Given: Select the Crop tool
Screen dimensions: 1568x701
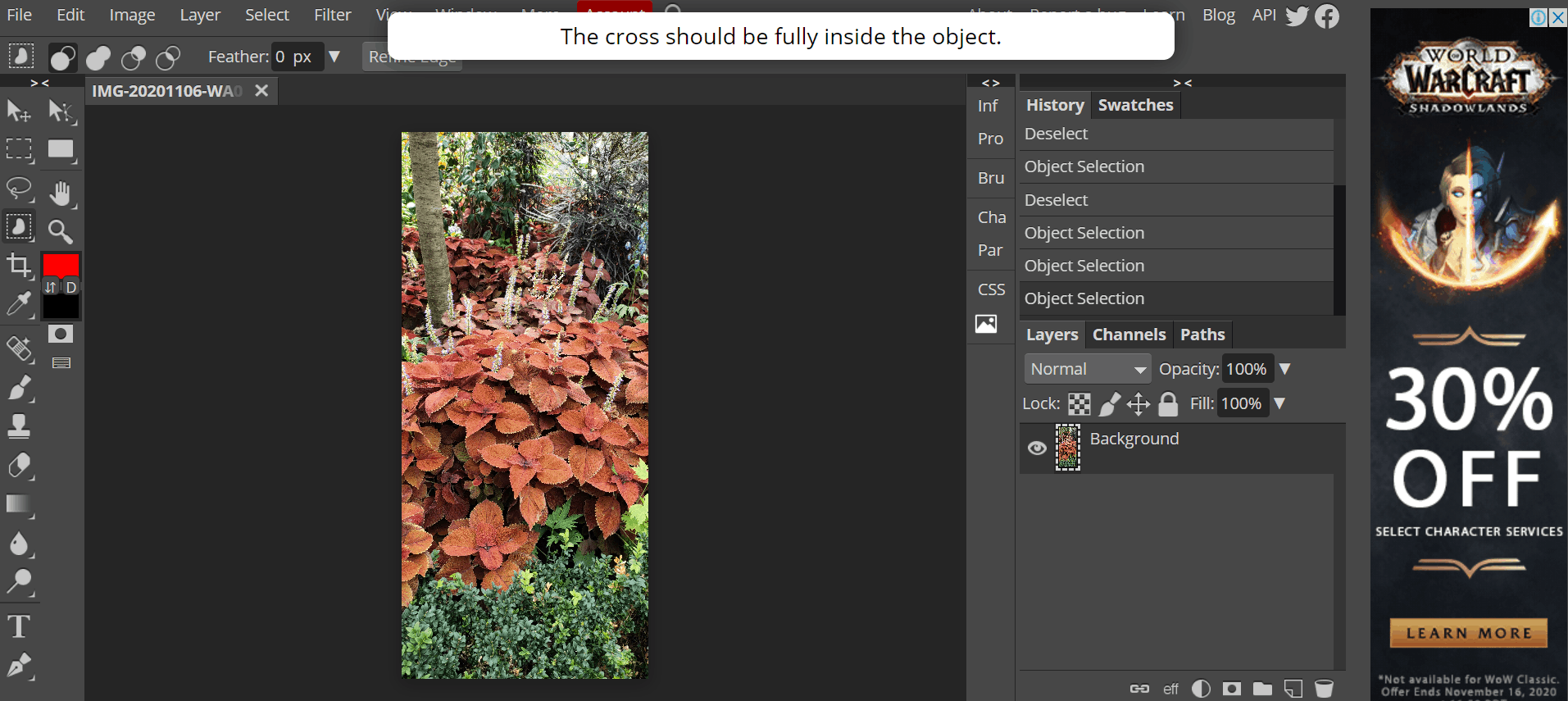Looking at the screenshot, I should tap(19, 266).
